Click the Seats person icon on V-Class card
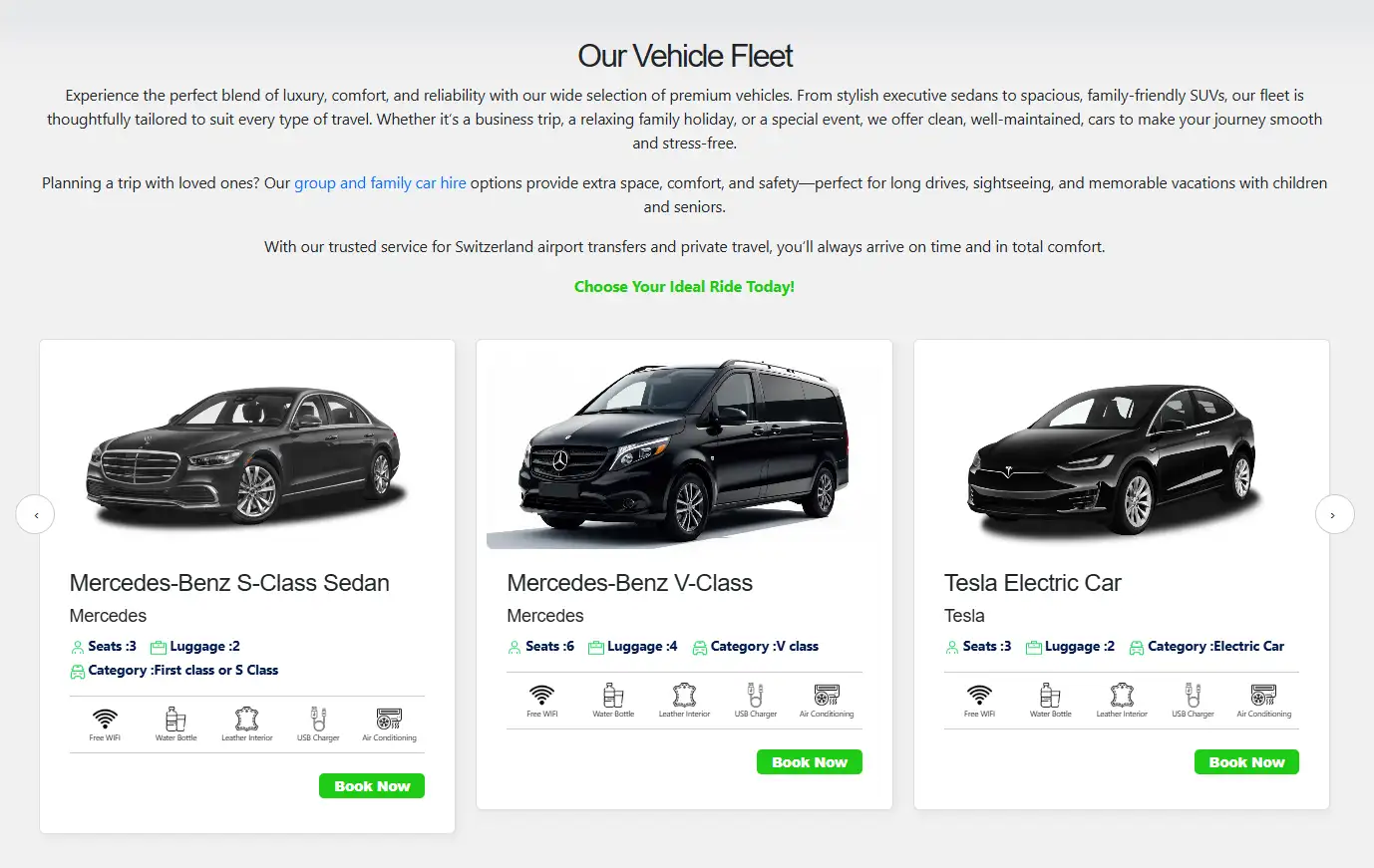Image resolution: width=1374 pixels, height=868 pixels. coord(515,648)
